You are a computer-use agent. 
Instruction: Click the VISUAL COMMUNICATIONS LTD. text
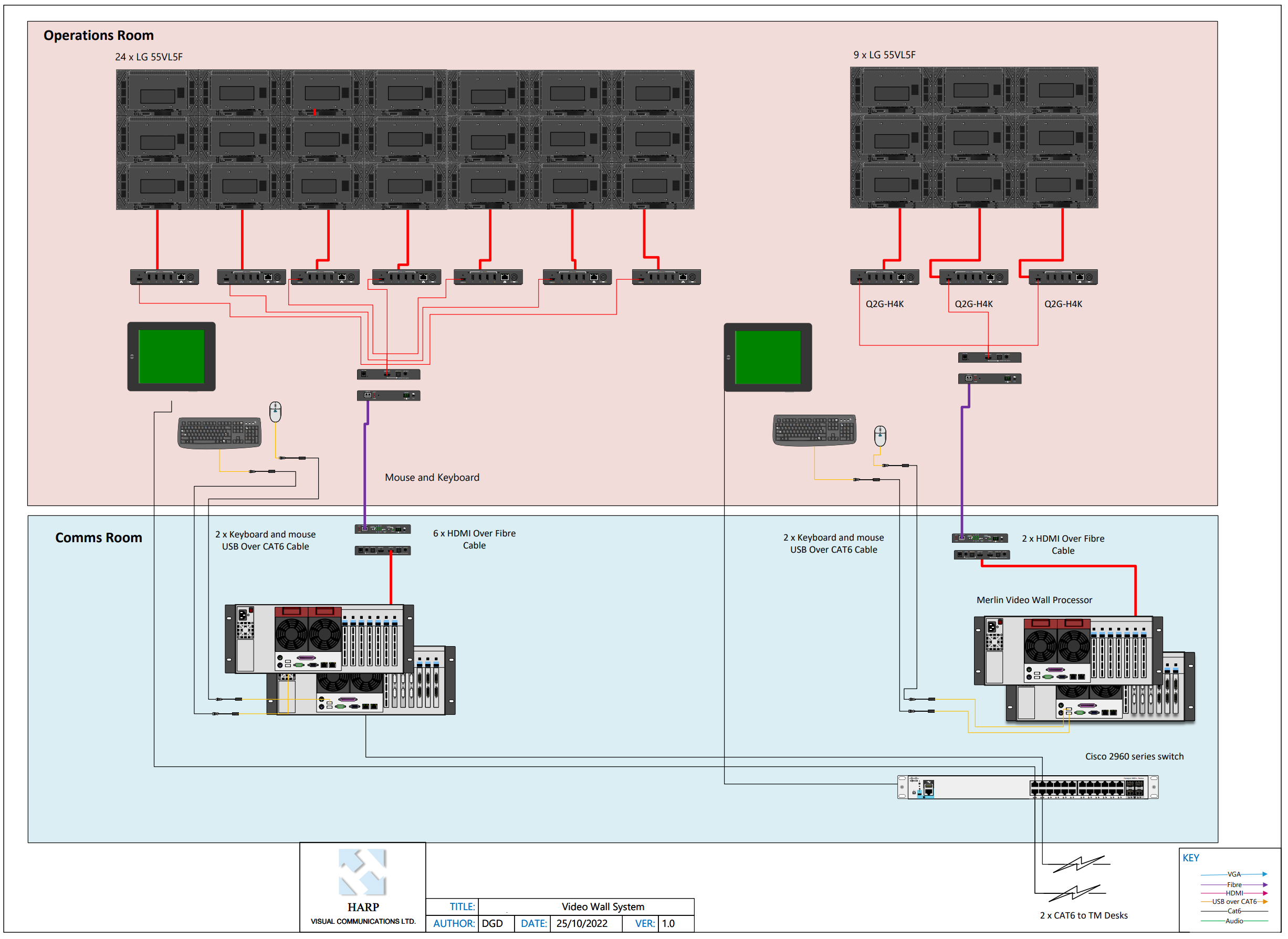[x=363, y=922]
